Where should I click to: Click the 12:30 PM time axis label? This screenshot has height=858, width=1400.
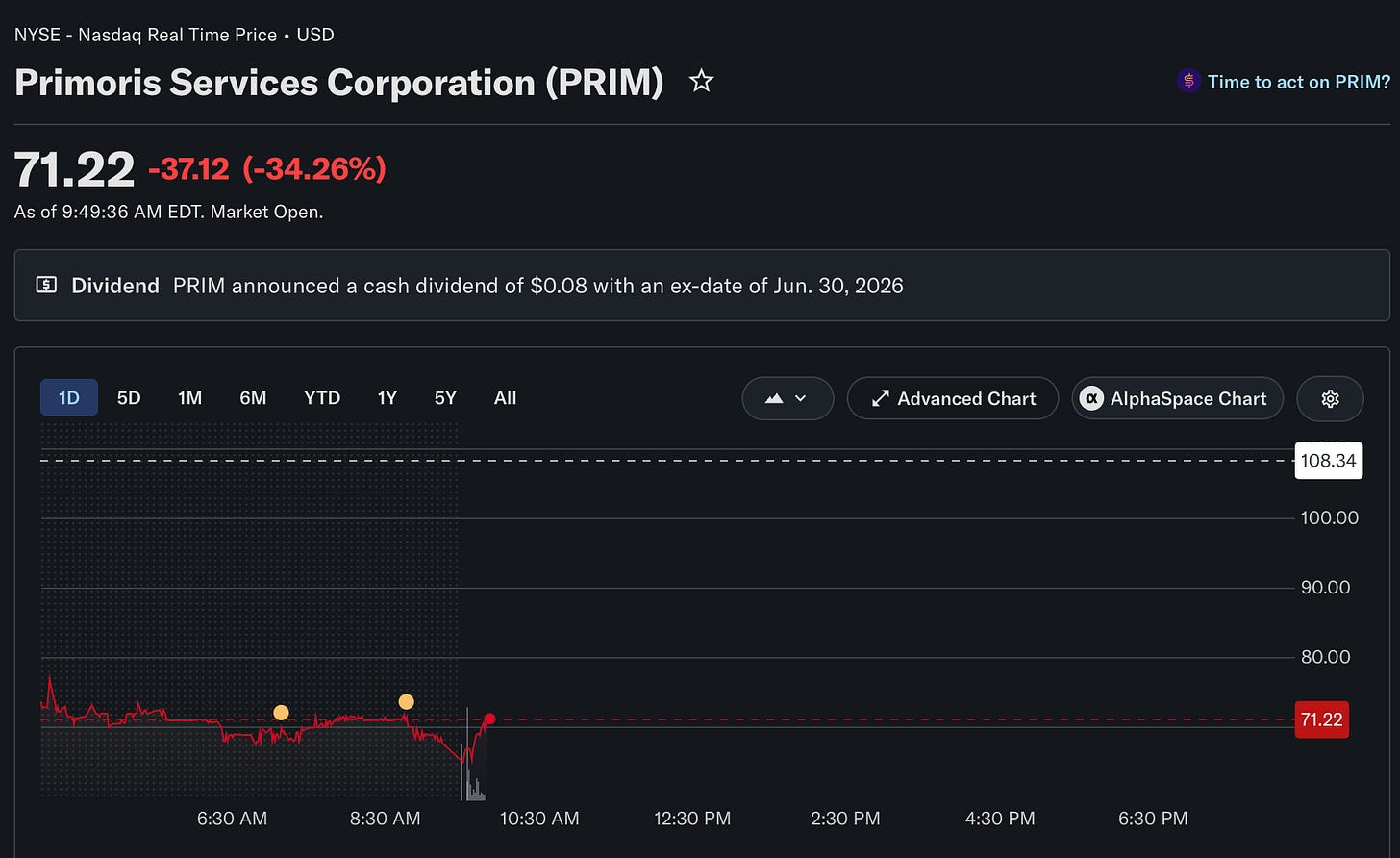(x=692, y=819)
